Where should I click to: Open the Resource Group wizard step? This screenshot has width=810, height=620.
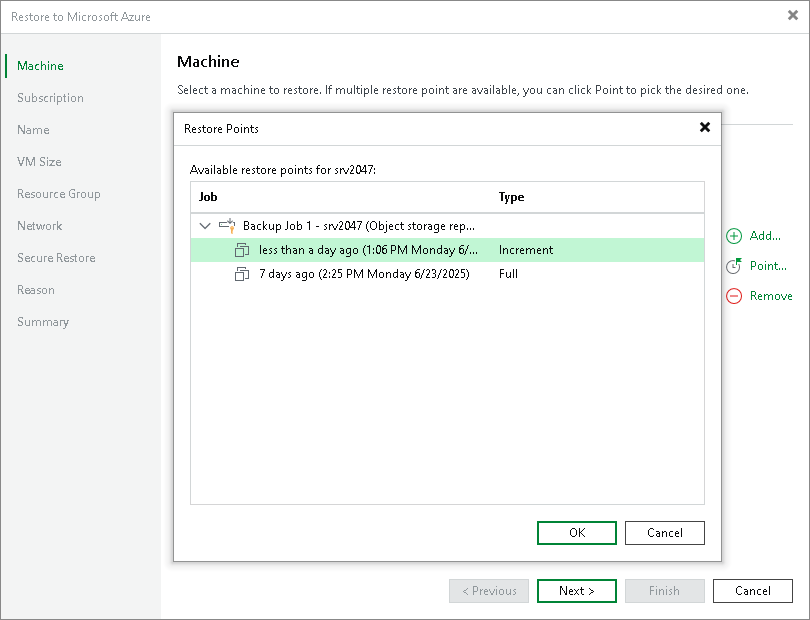click(x=59, y=194)
